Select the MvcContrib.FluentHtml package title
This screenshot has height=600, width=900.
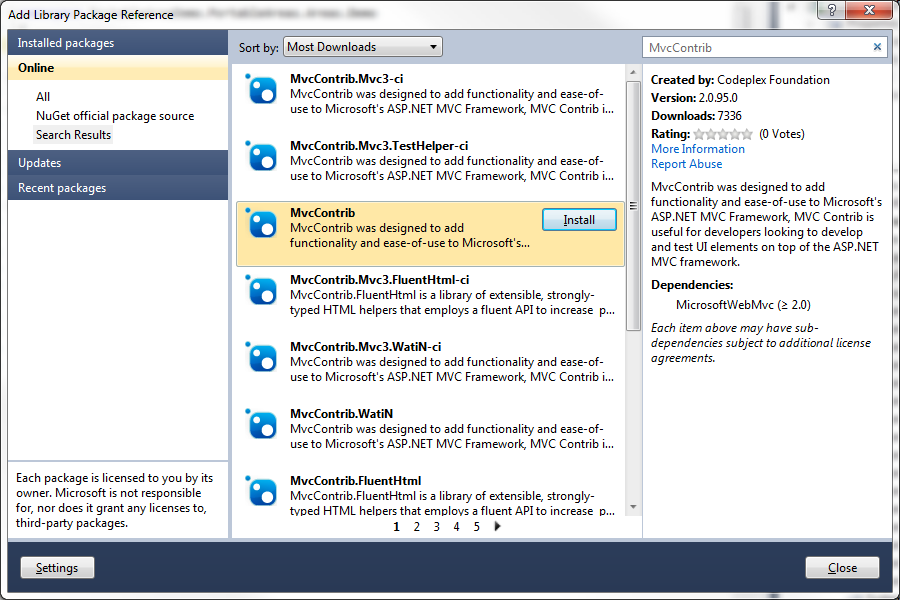coord(355,481)
